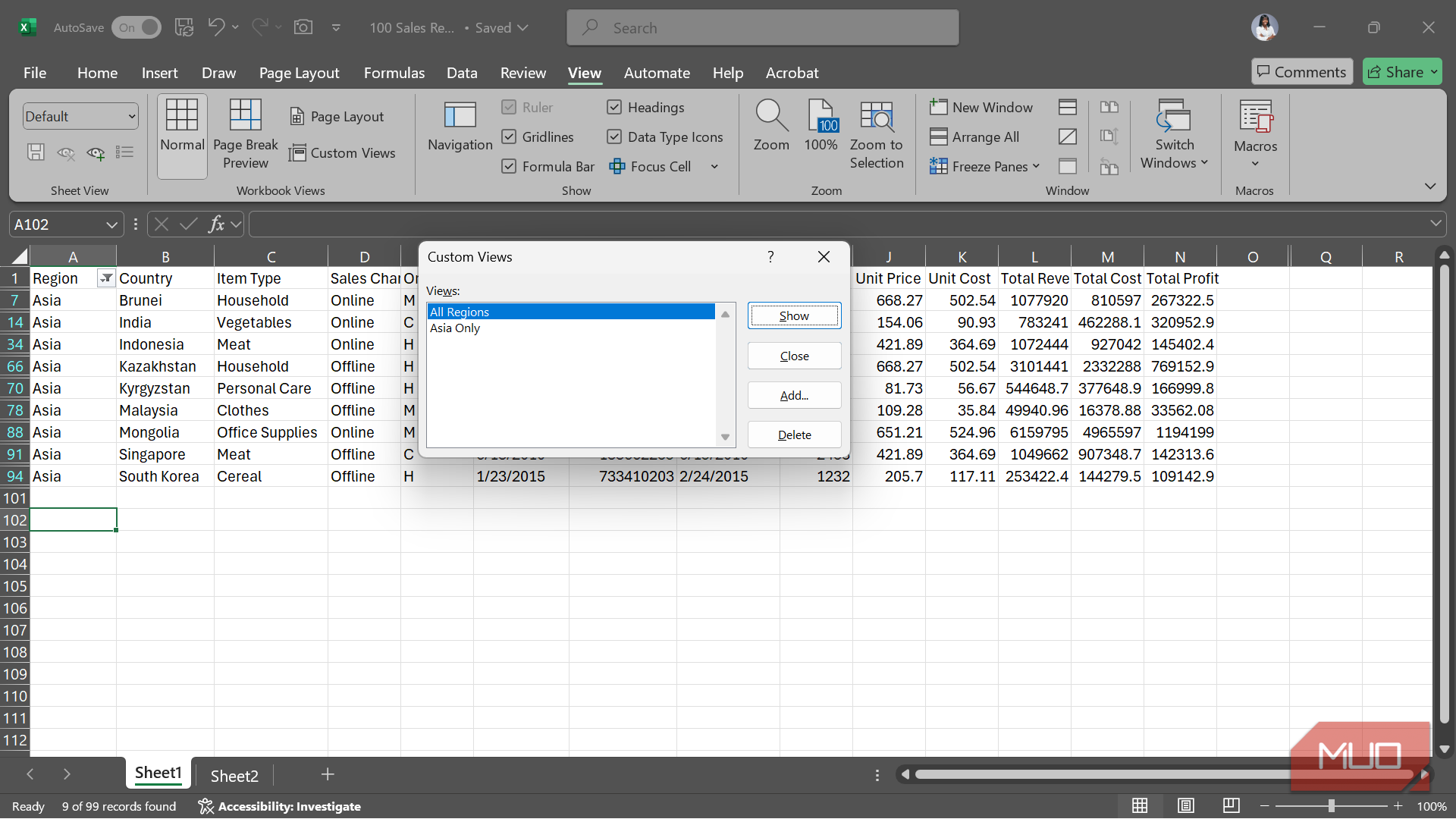Click Arrange All windows
The height and width of the screenshot is (819, 1456).
point(974,137)
